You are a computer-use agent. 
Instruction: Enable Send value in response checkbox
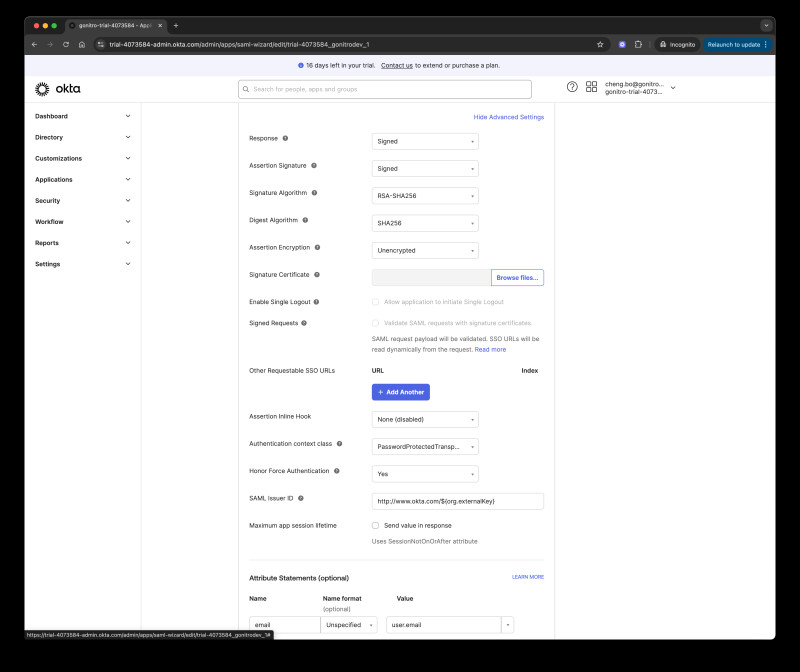point(376,526)
